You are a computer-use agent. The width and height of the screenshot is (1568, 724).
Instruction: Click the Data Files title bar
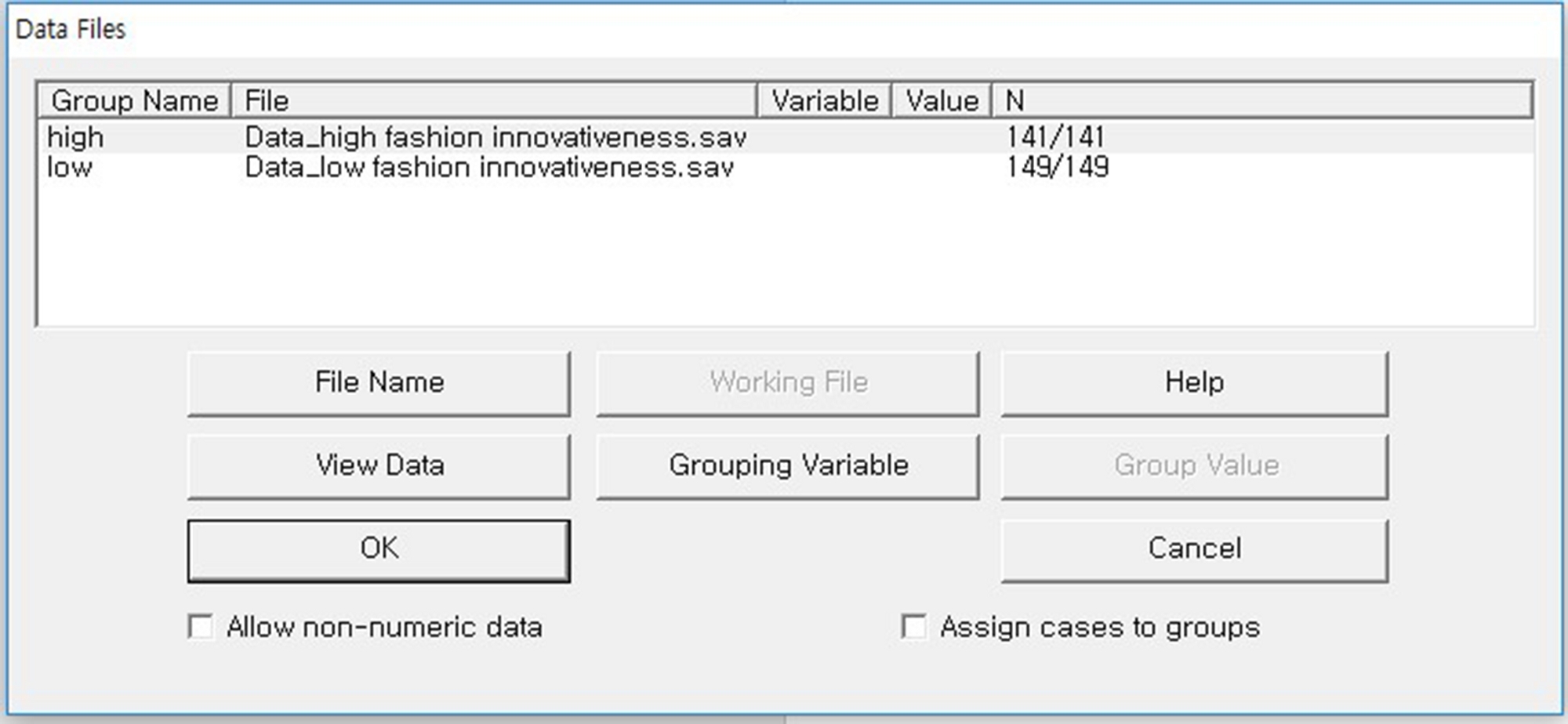tap(784, 30)
